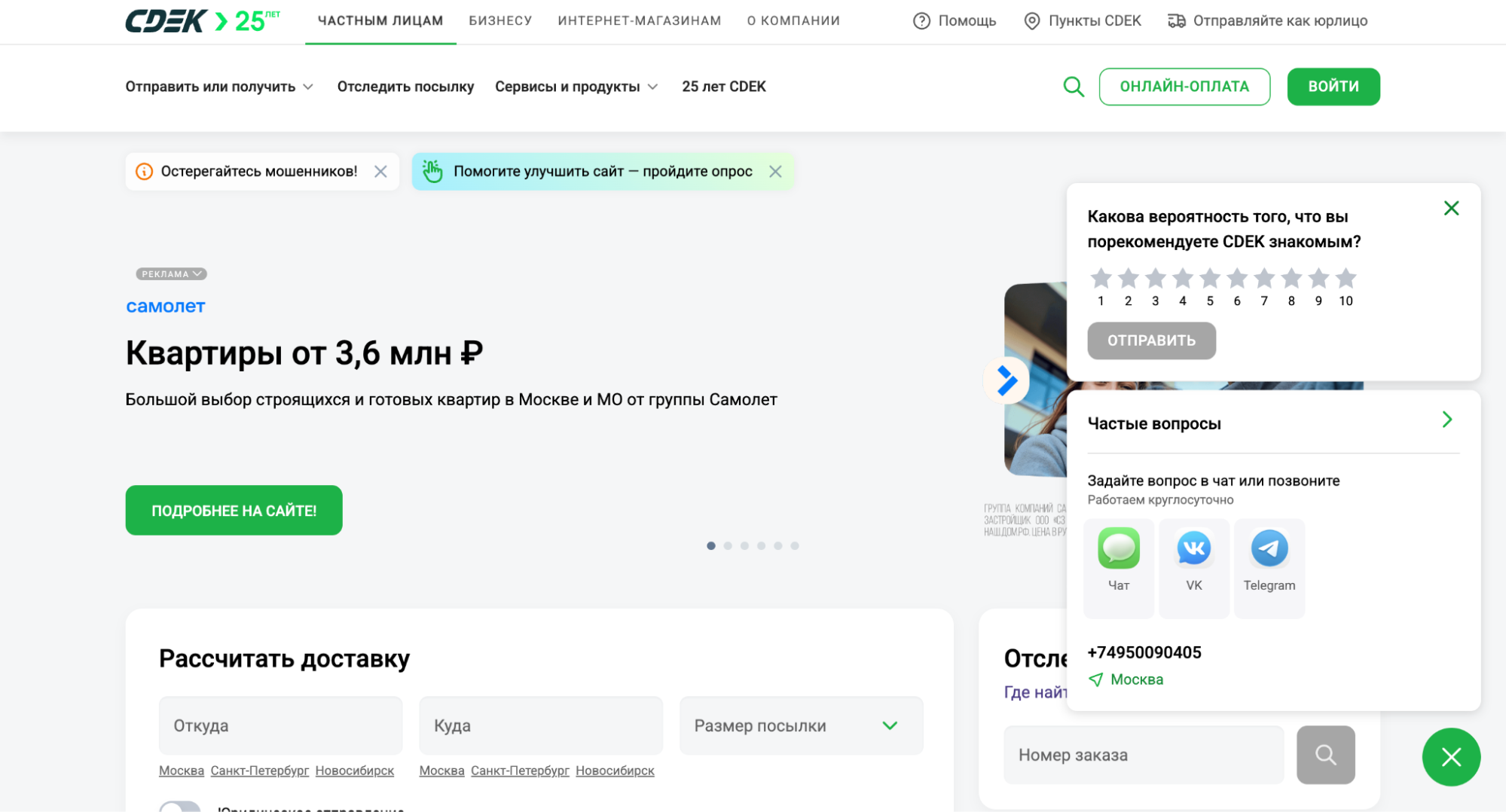Expand the Реклама ad label dropdown
Viewport: 1506px width, 812px height.
coord(171,274)
